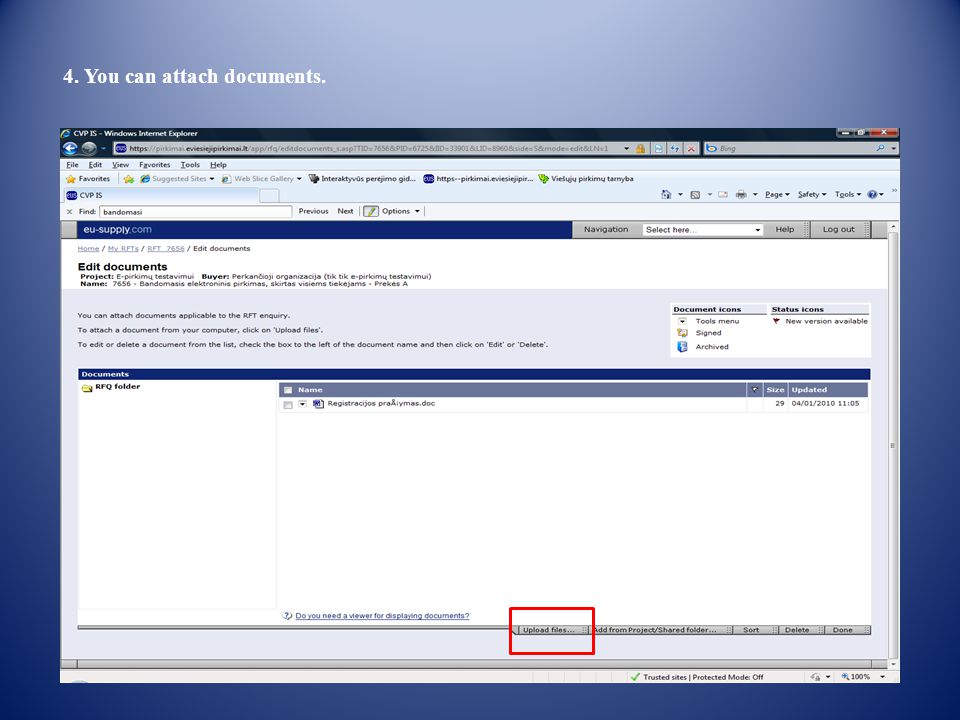The height and width of the screenshot is (720, 960).
Task: Click the Stop loading red X icon
Action: pos(691,148)
